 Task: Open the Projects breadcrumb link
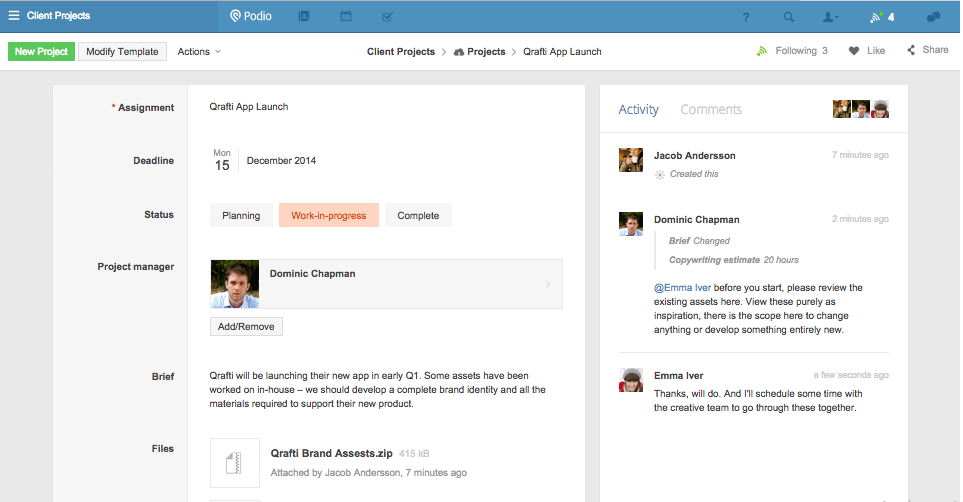click(x=486, y=52)
